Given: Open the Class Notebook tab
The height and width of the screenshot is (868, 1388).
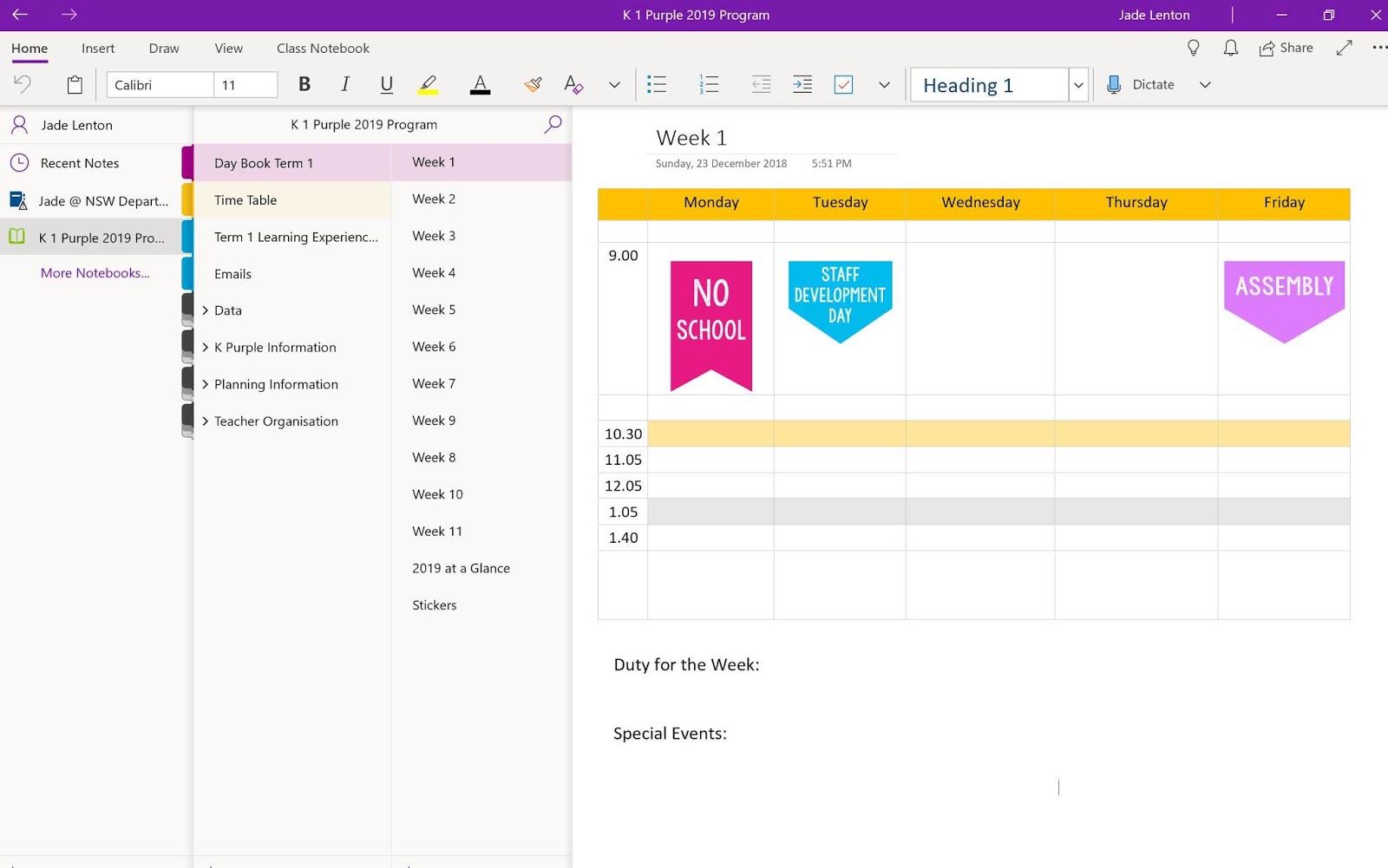Looking at the screenshot, I should pos(322,48).
